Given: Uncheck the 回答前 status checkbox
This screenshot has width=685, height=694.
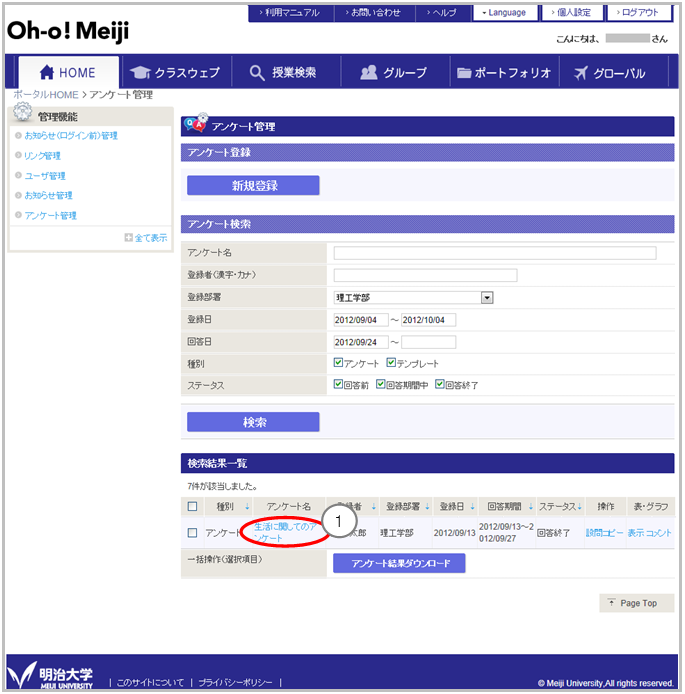Looking at the screenshot, I should click(338, 384).
